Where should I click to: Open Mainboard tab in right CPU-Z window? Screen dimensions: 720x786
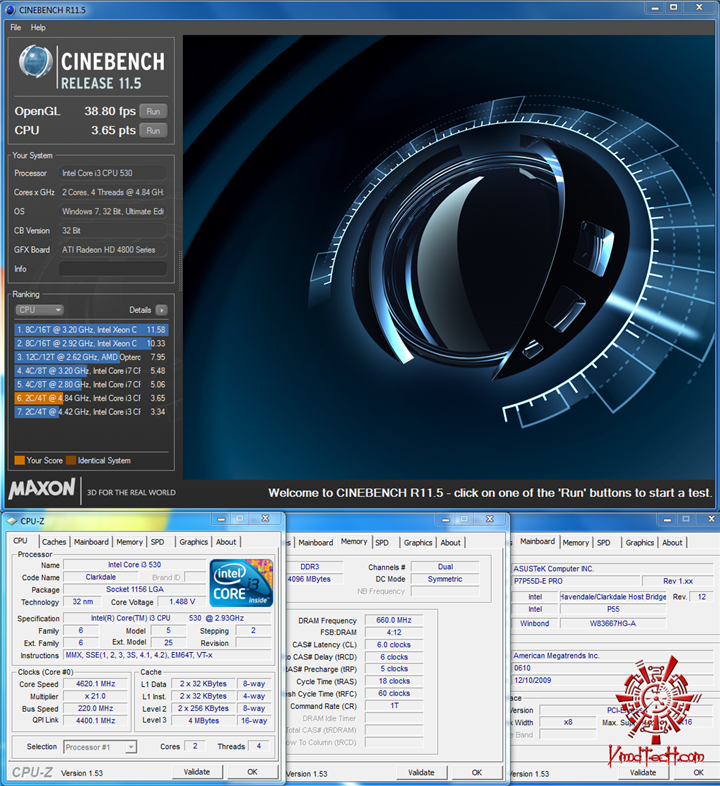537,541
